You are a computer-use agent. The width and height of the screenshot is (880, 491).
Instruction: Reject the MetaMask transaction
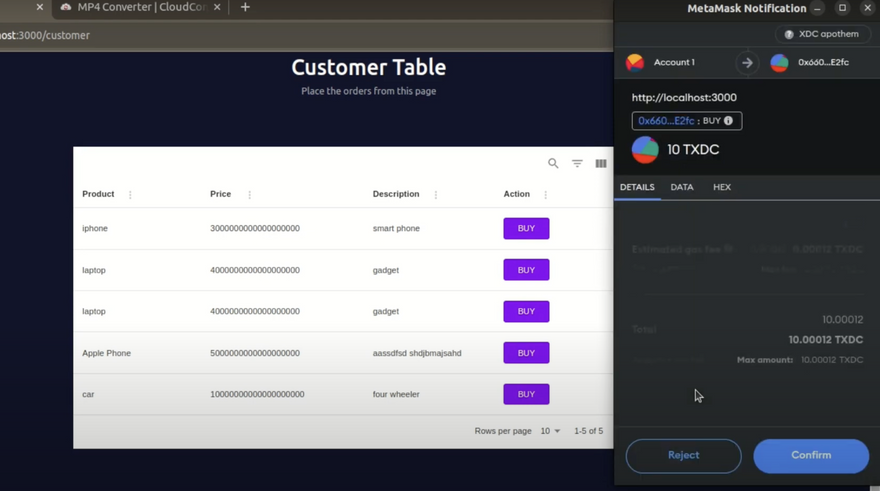[683, 455]
